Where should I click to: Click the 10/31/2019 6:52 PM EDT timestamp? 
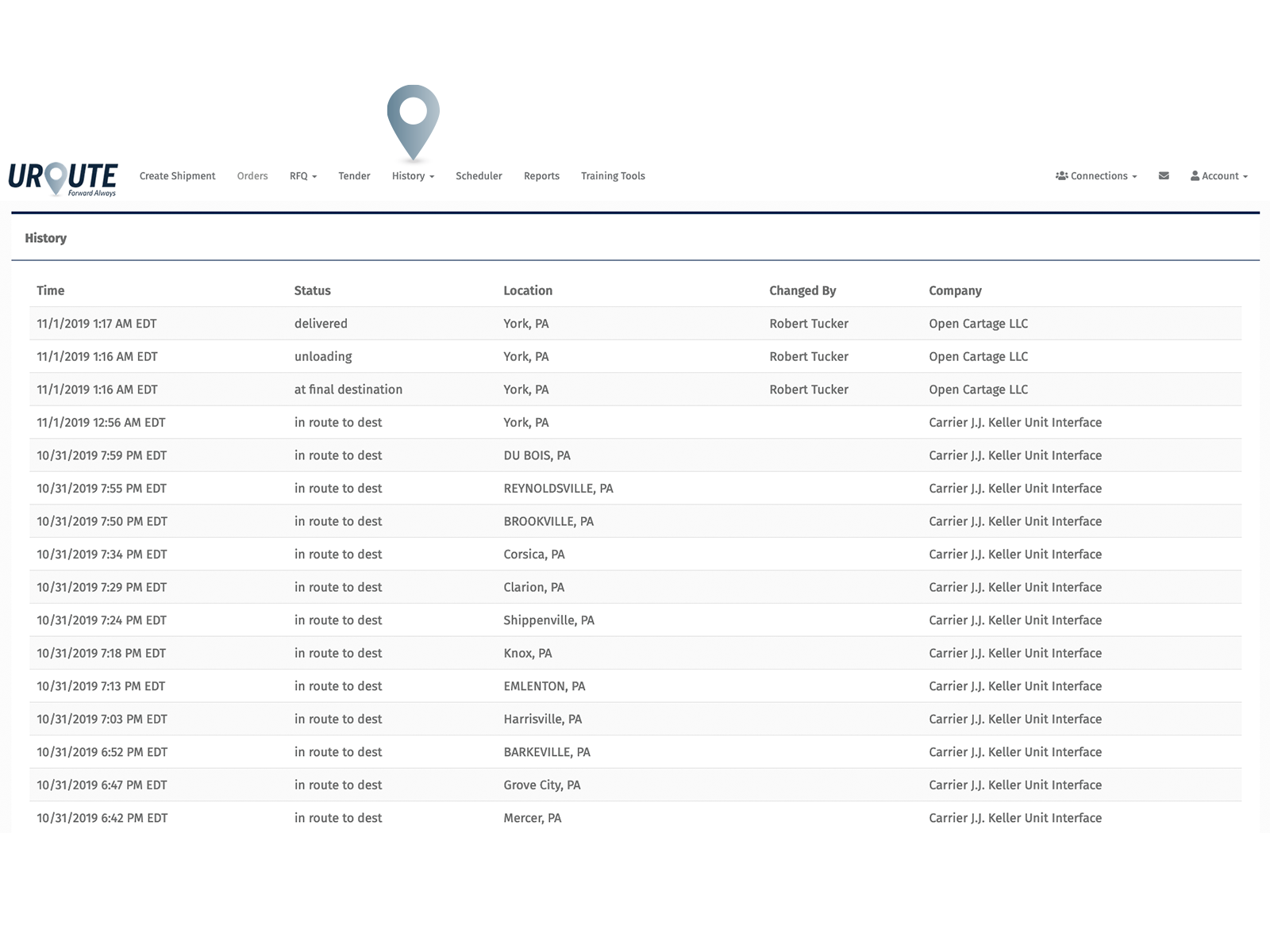102,752
